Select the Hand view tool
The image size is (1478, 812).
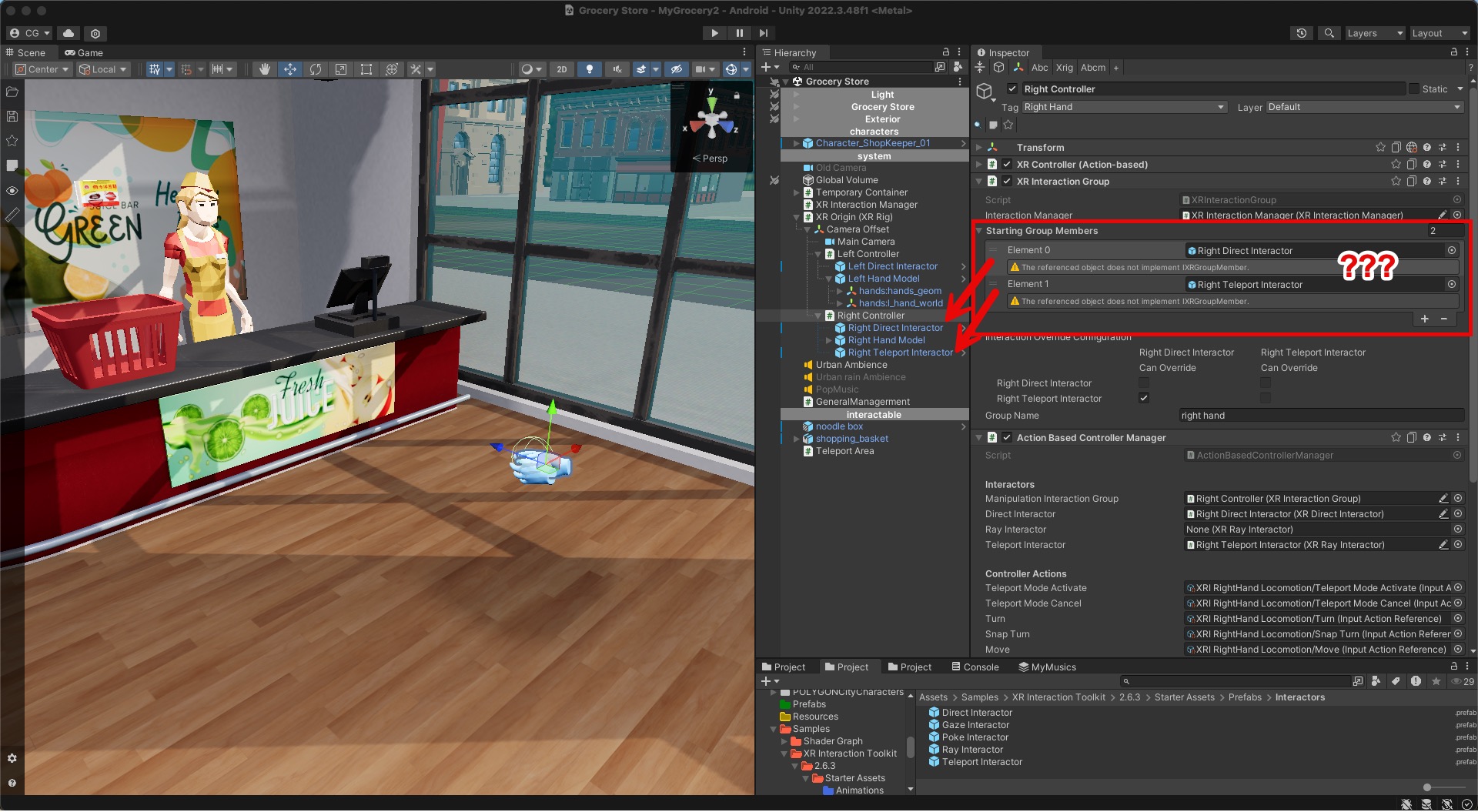(x=264, y=69)
